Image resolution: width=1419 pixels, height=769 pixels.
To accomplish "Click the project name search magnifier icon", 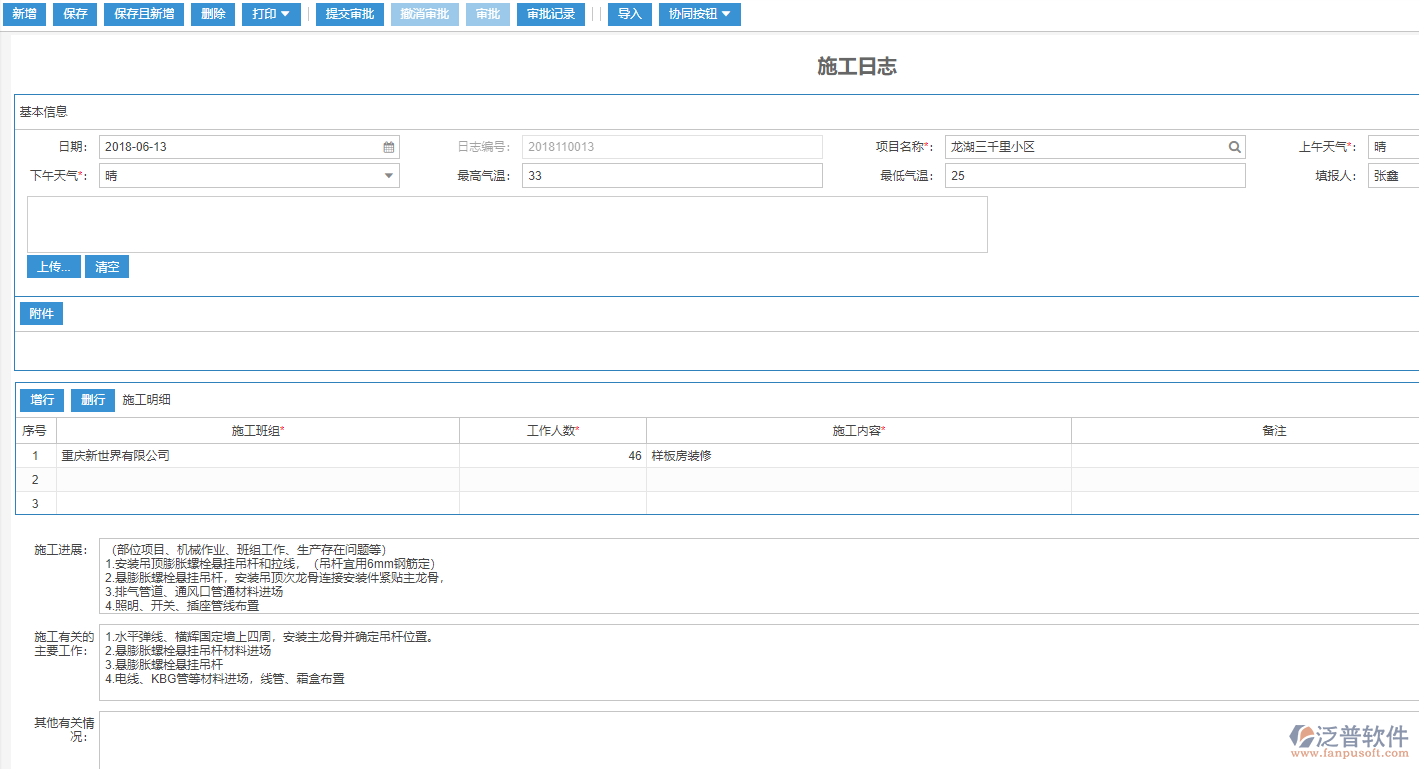I will [x=1235, y=147].
